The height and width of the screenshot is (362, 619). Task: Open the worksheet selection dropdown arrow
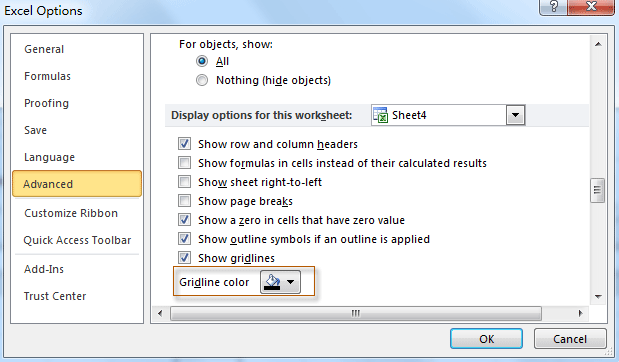coord(515,115)
